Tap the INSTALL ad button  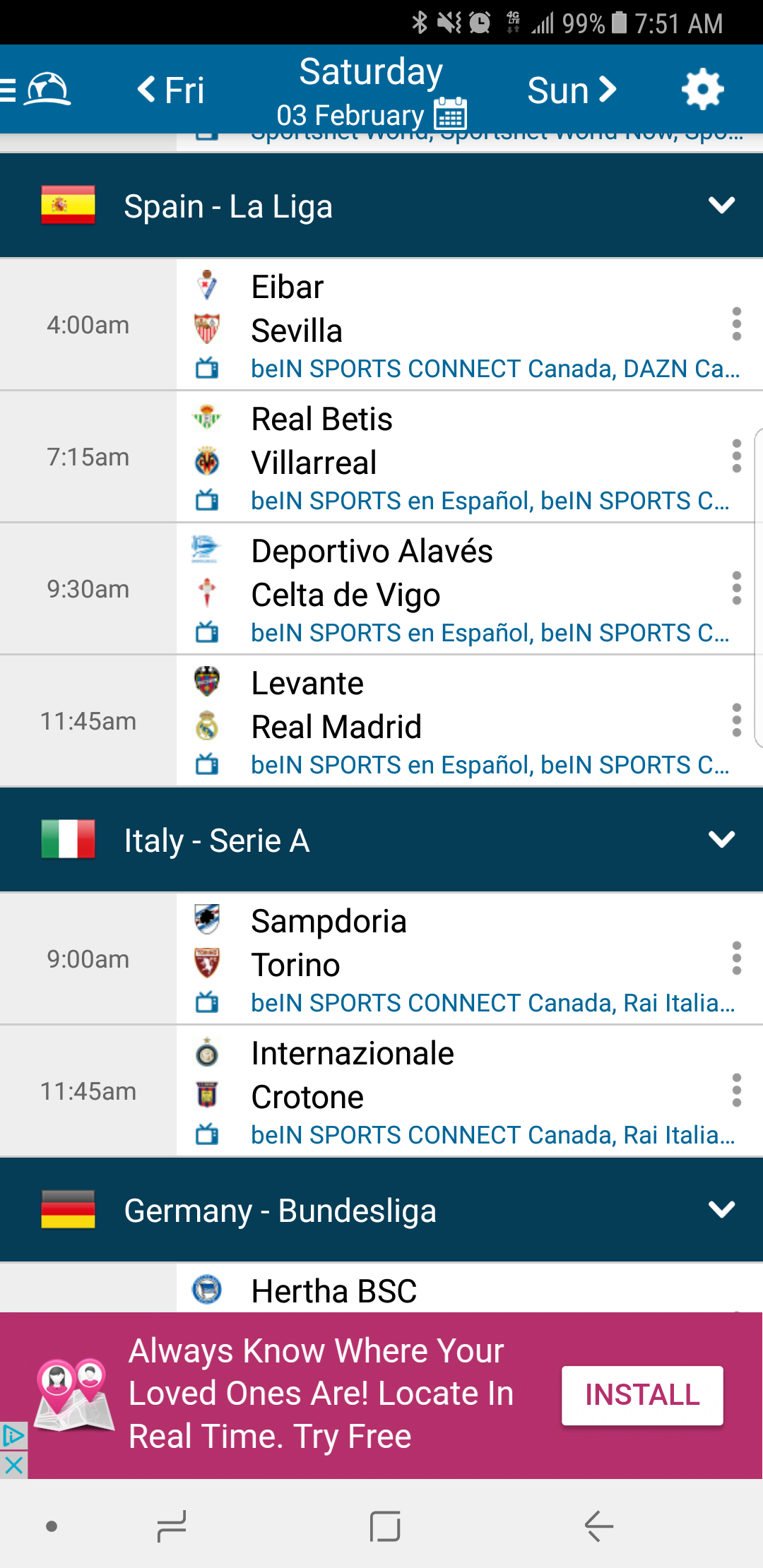(641, 1395)
